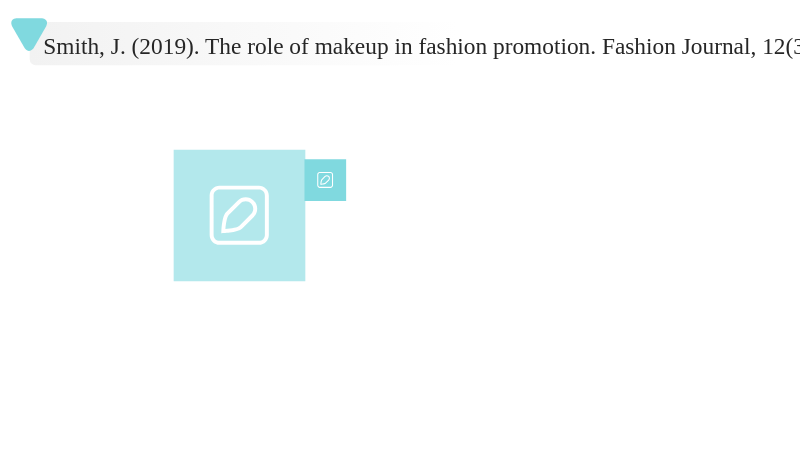Click the large light-teal edit tile
Screen dimensions: 800x450
pos(239,215)
